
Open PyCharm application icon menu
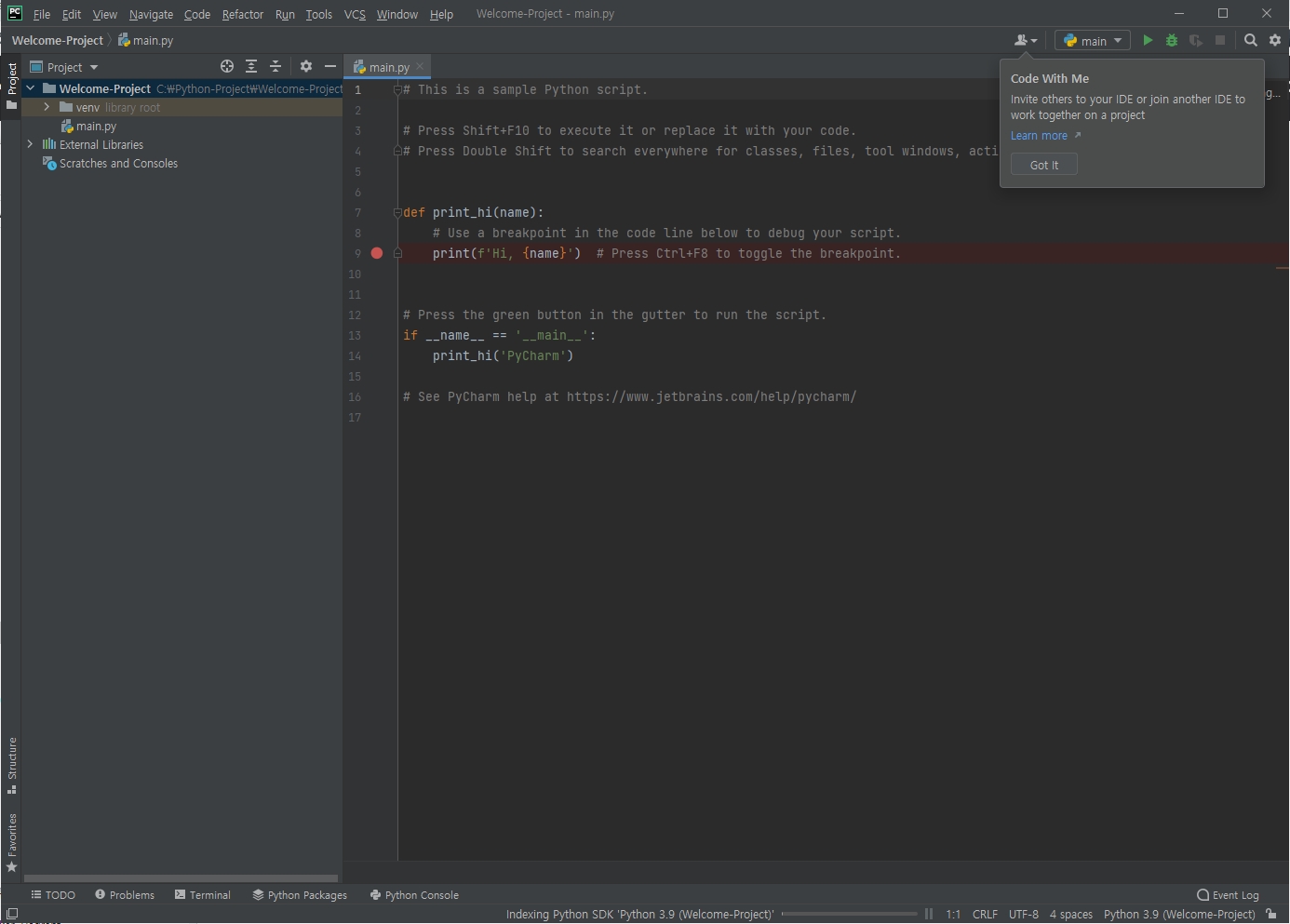[15, 13]
